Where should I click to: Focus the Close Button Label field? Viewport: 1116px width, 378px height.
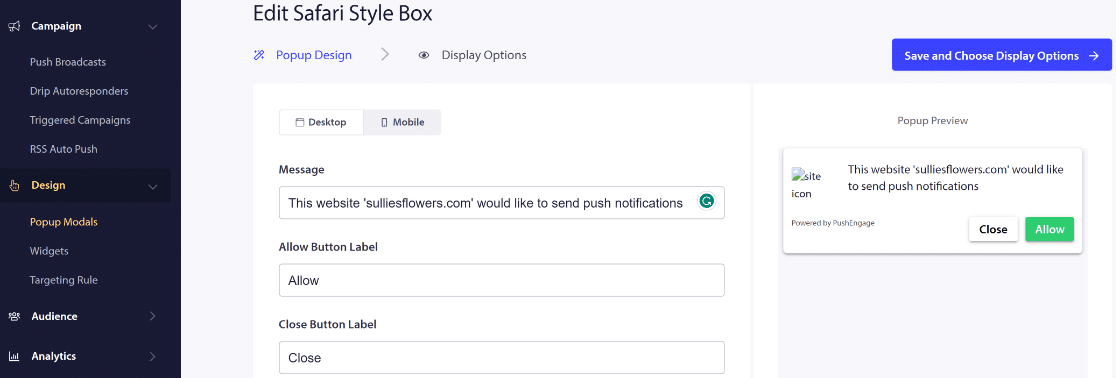[502, 357]
